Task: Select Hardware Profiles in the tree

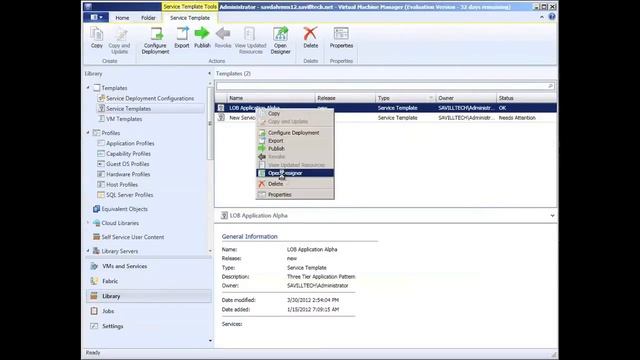Action: pos(128,174)
